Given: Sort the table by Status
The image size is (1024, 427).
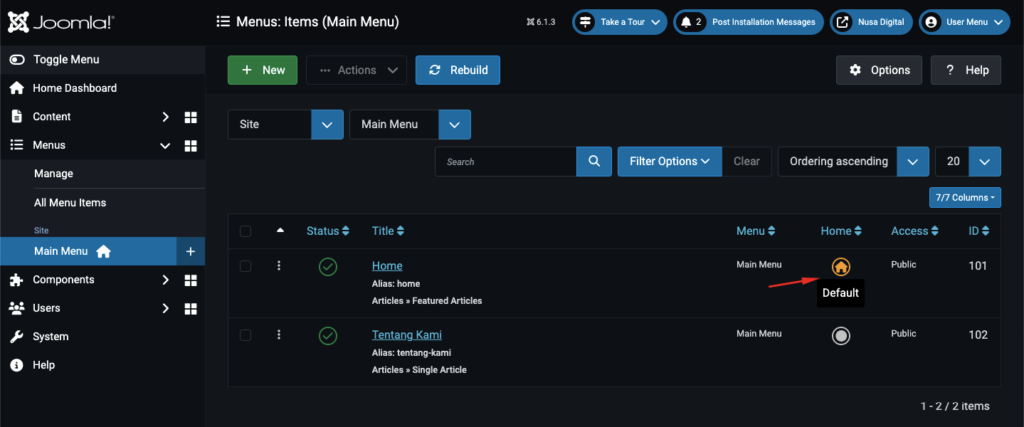Looking at the screenshot, I should coord(328,231).
